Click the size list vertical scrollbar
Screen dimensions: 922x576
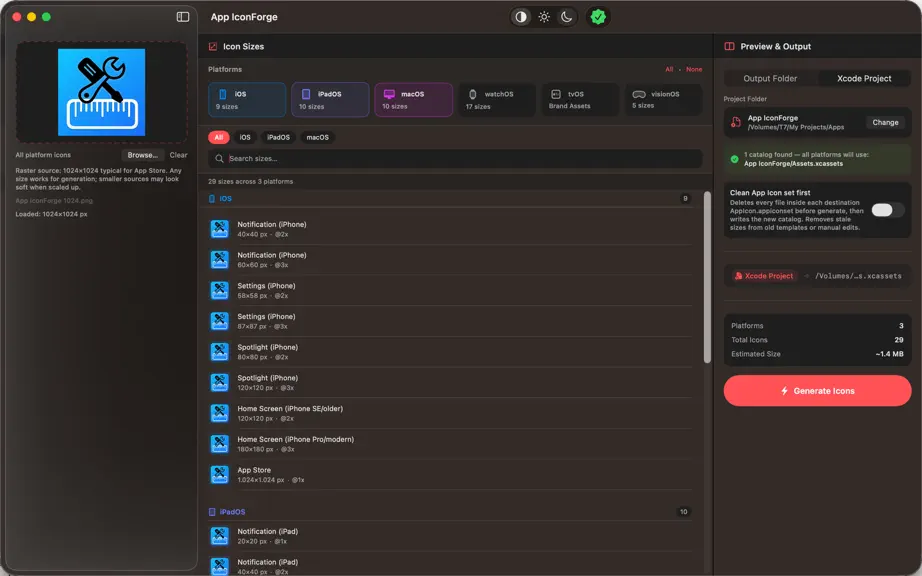(x=707, y=277)
